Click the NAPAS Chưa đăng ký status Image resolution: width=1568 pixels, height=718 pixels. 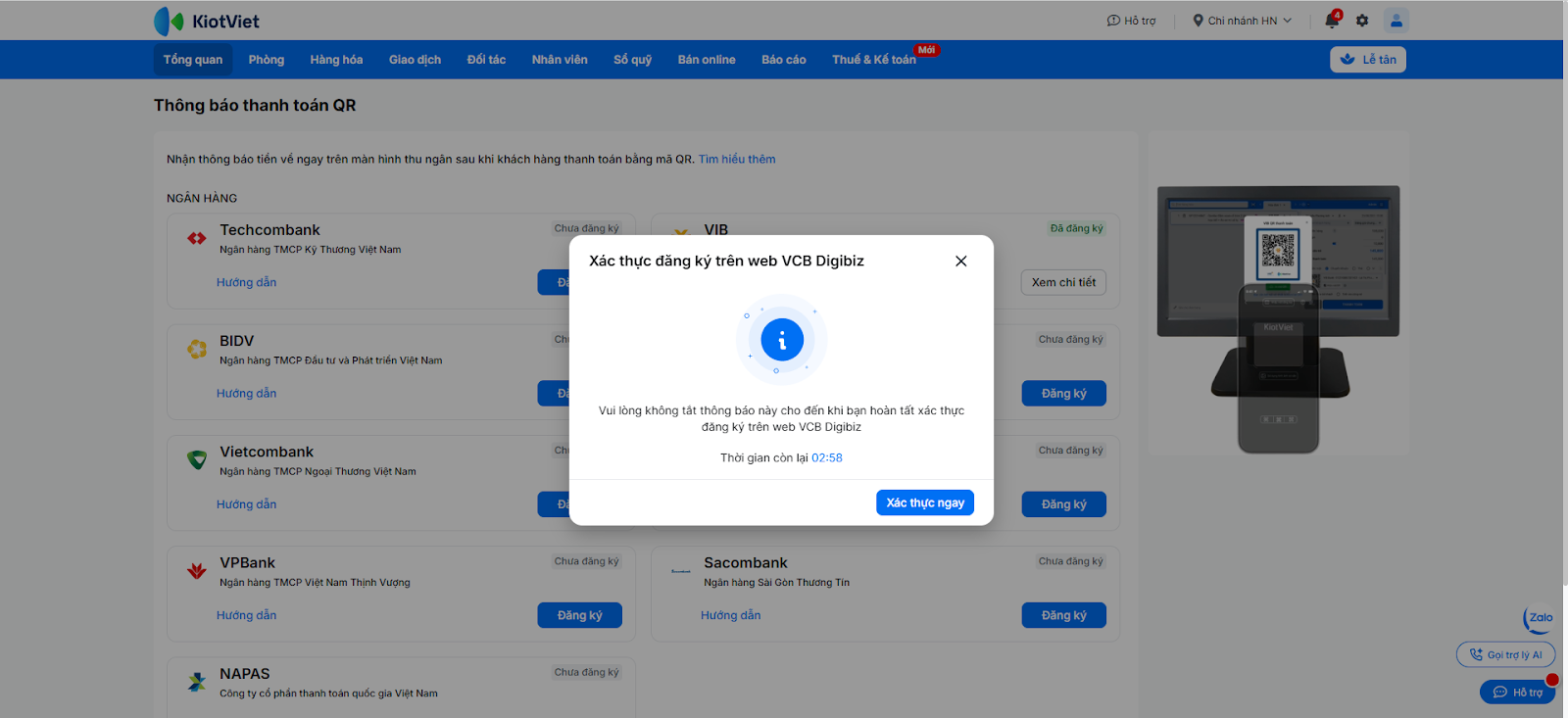pos(587,672)
